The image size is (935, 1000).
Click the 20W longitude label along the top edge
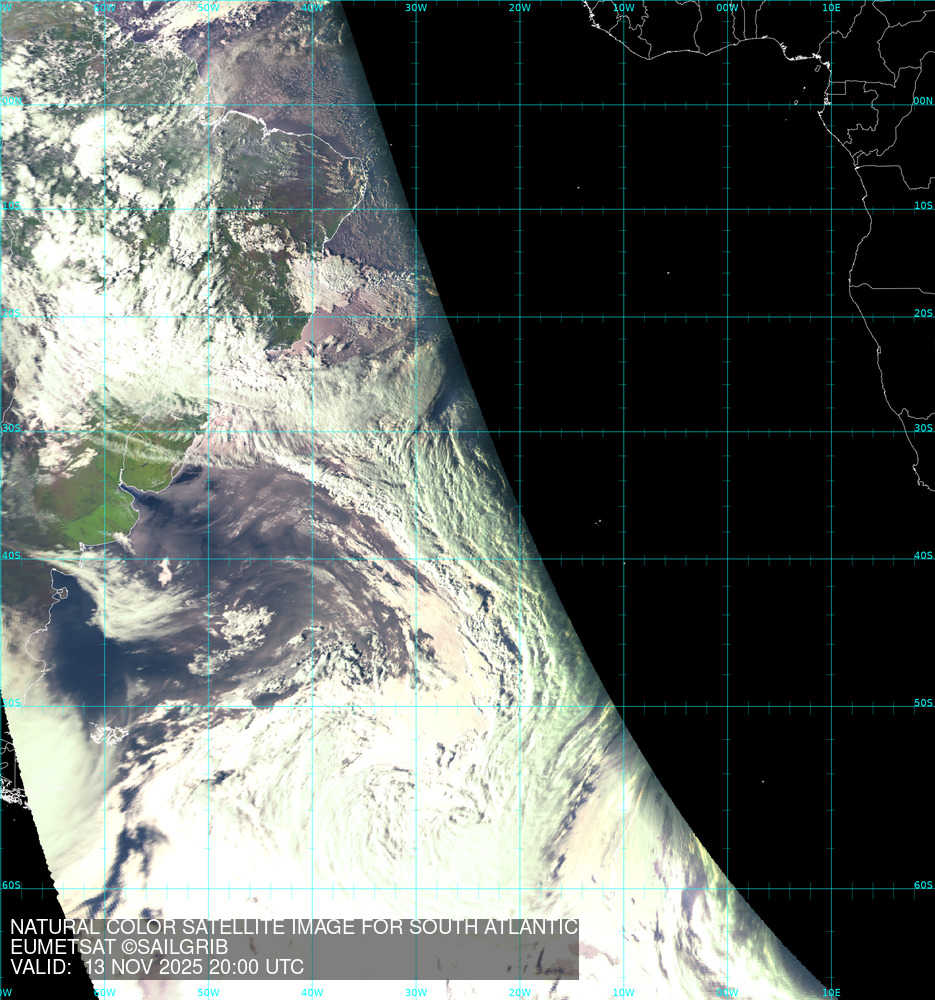[x=520, y=8]
